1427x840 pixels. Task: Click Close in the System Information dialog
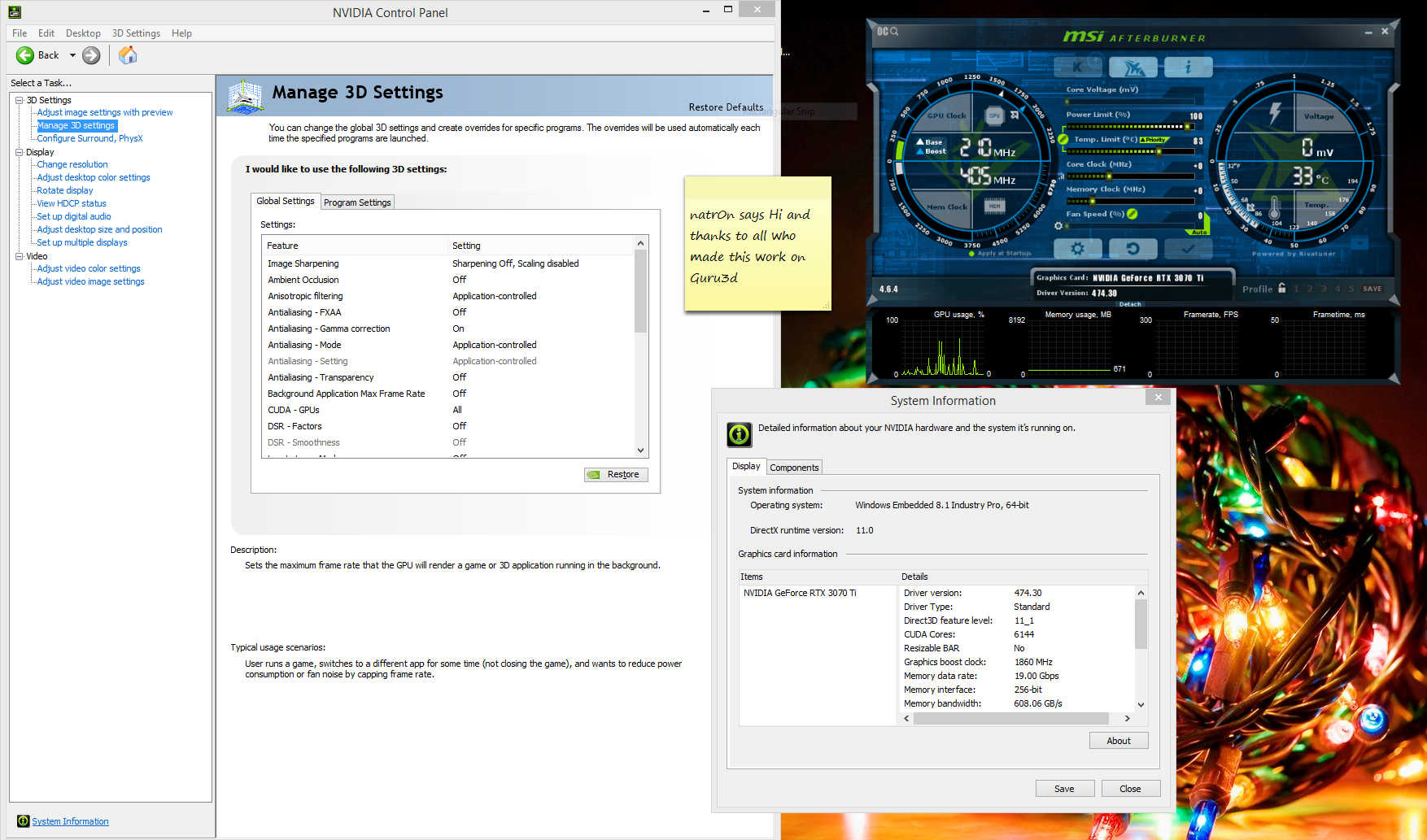coord(1130,789)
